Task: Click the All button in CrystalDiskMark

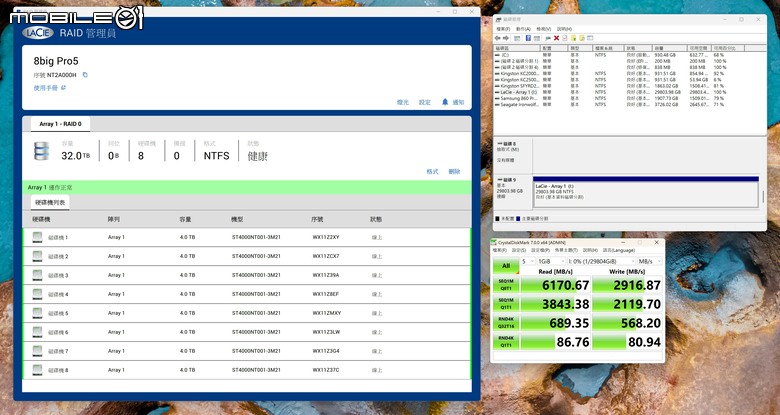Action: click(x=505, y=266)
